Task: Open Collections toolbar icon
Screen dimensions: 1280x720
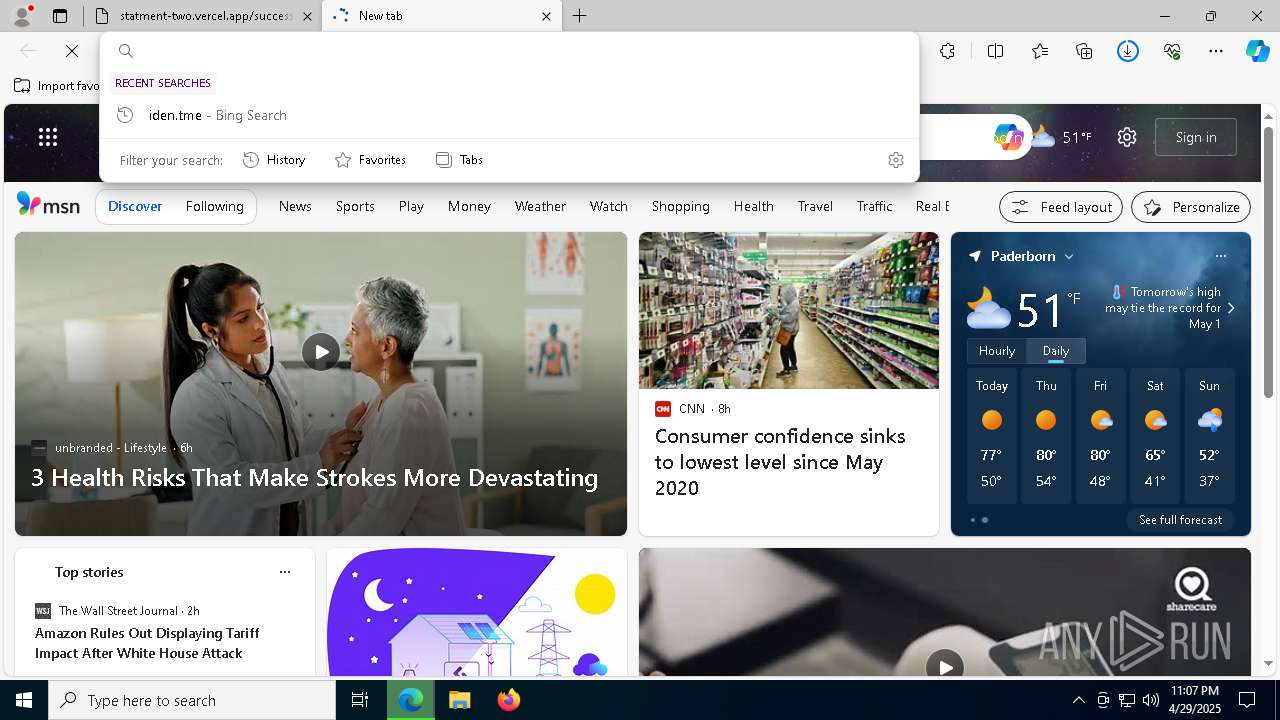Action: pyautogui.click(x=1084, y=51)
